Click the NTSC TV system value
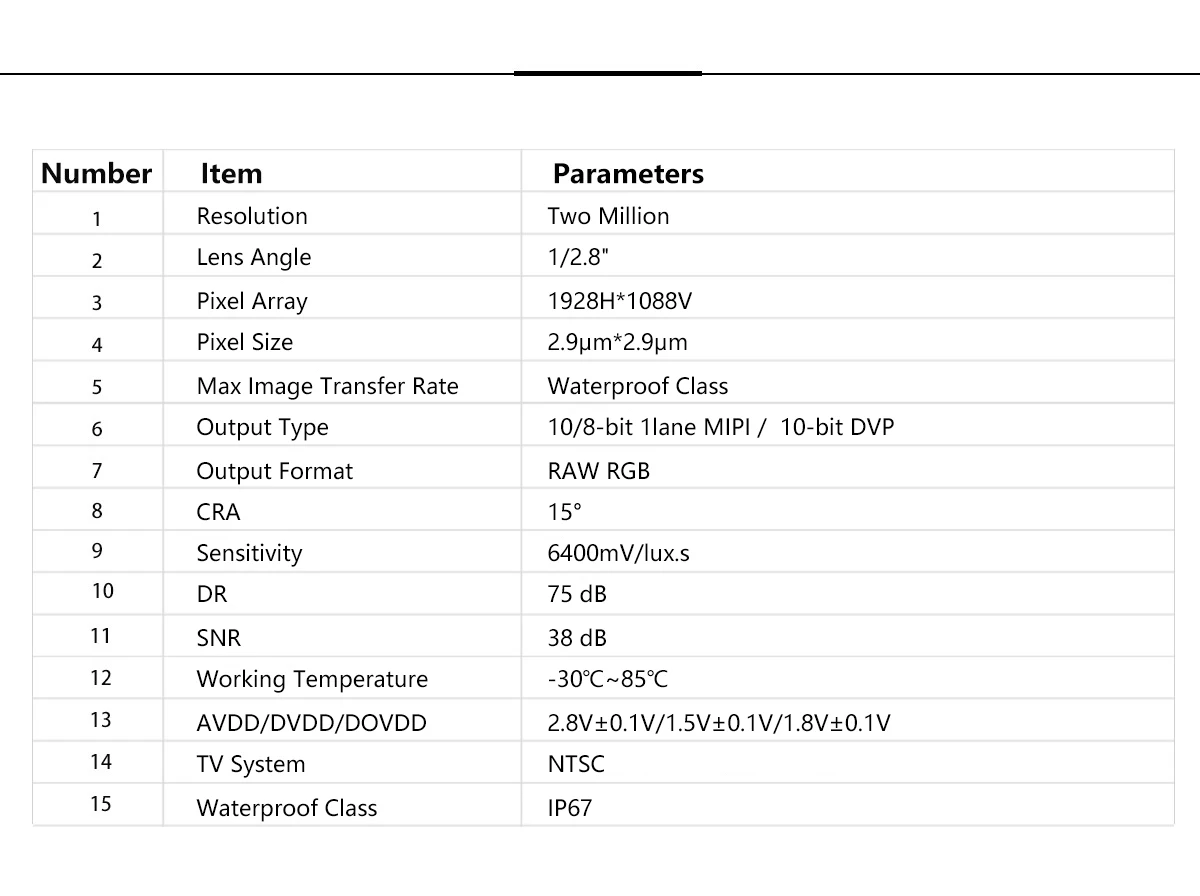This screenshot has height=896, width=1200. pos(576,765)
